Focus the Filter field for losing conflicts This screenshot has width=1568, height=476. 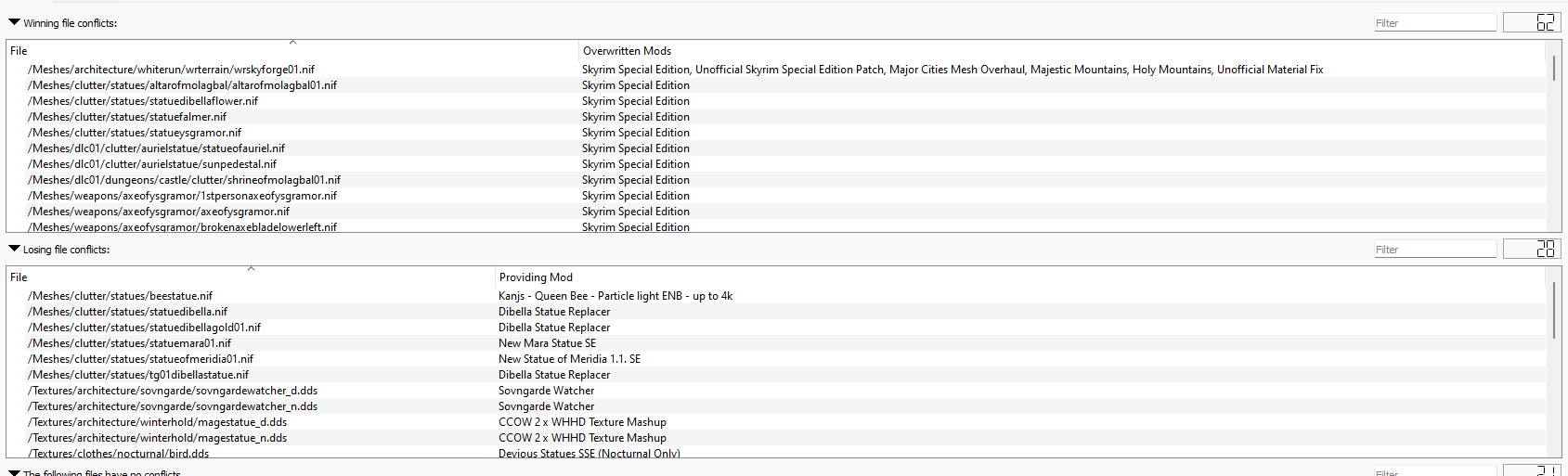pos(1435,250)
